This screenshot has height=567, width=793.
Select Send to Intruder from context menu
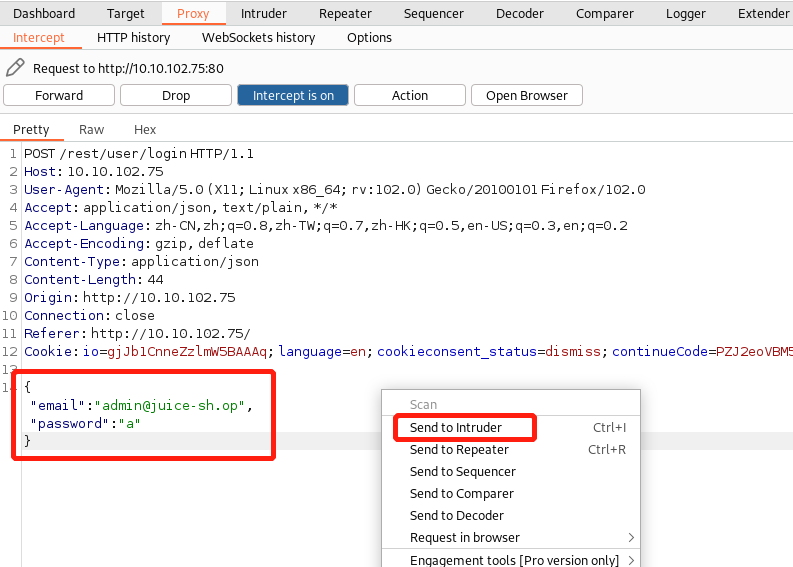pos(456,428)
